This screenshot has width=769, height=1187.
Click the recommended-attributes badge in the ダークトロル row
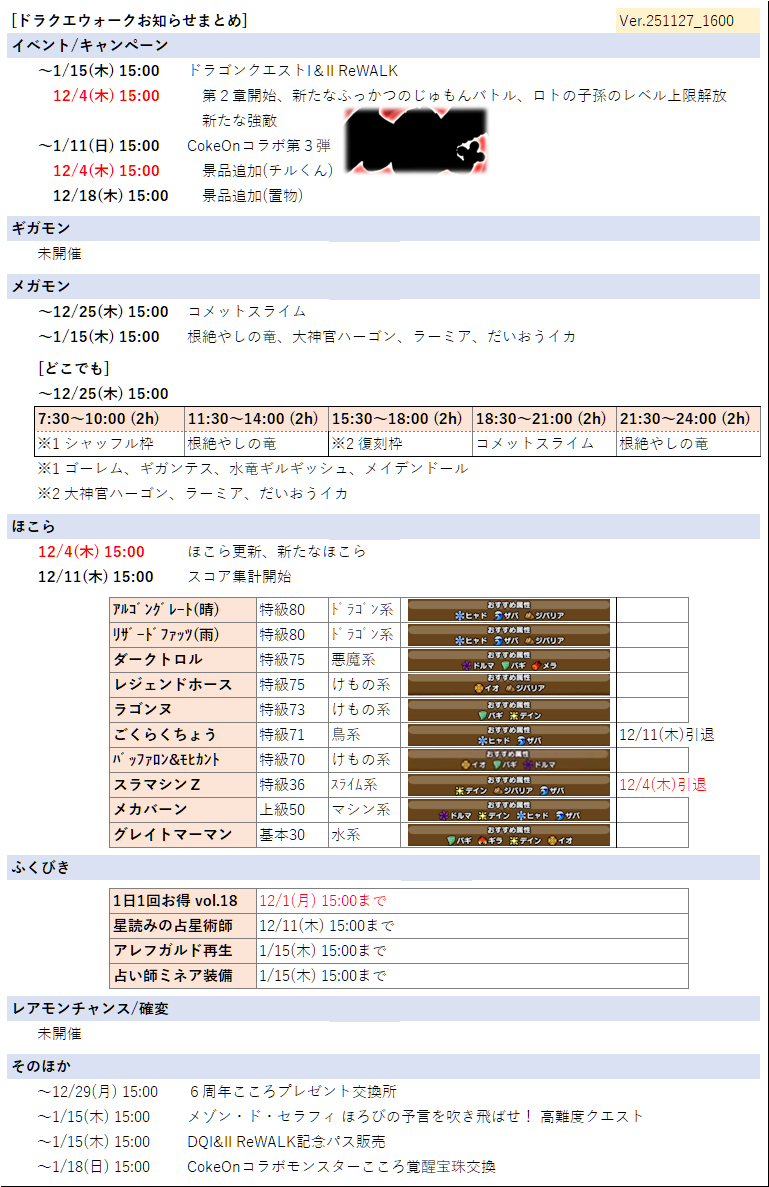click(x=509, y=660)
